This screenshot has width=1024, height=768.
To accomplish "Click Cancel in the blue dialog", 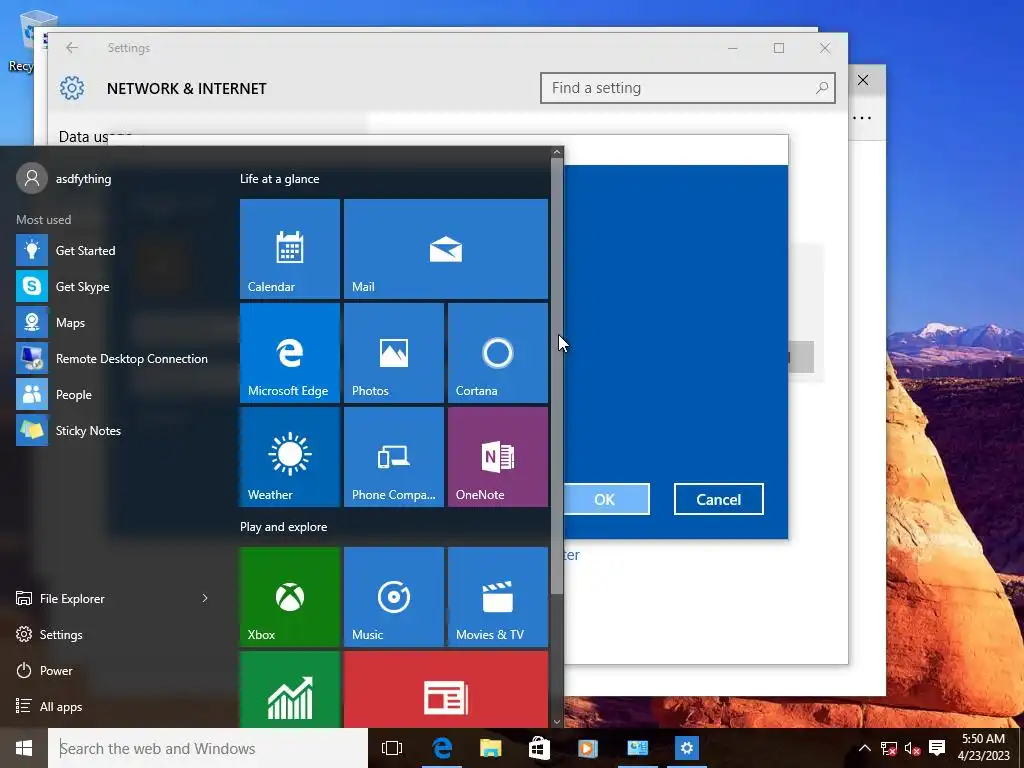I will tap(718, 499).
